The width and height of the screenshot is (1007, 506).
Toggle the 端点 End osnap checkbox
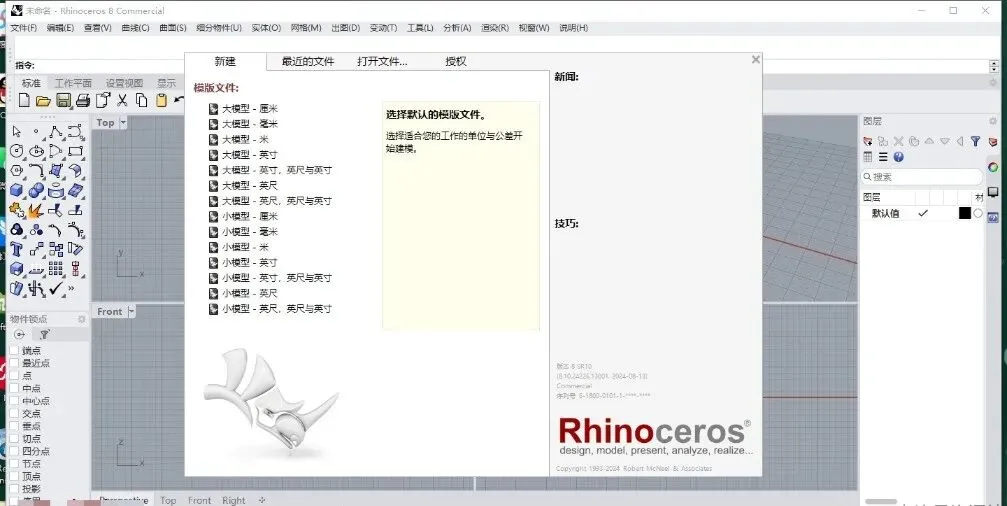[14, 351]
